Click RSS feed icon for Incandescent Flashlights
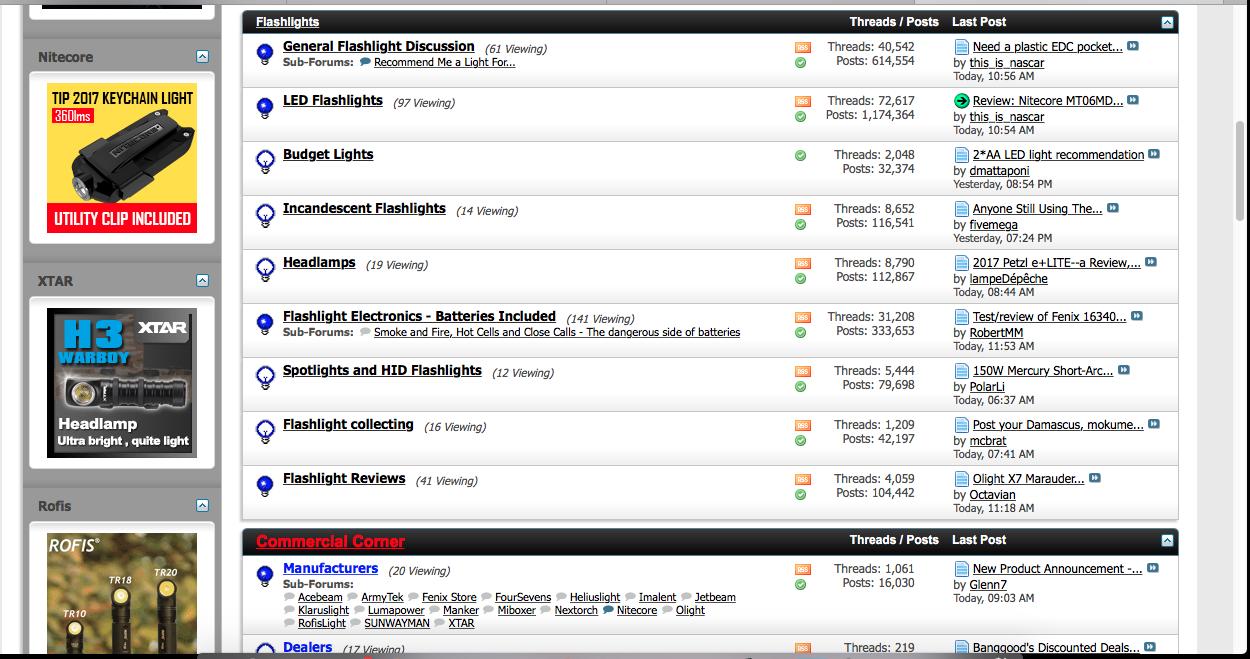Image resolution: width=1250 pixels, height=659 pixels. coord(802,209)
